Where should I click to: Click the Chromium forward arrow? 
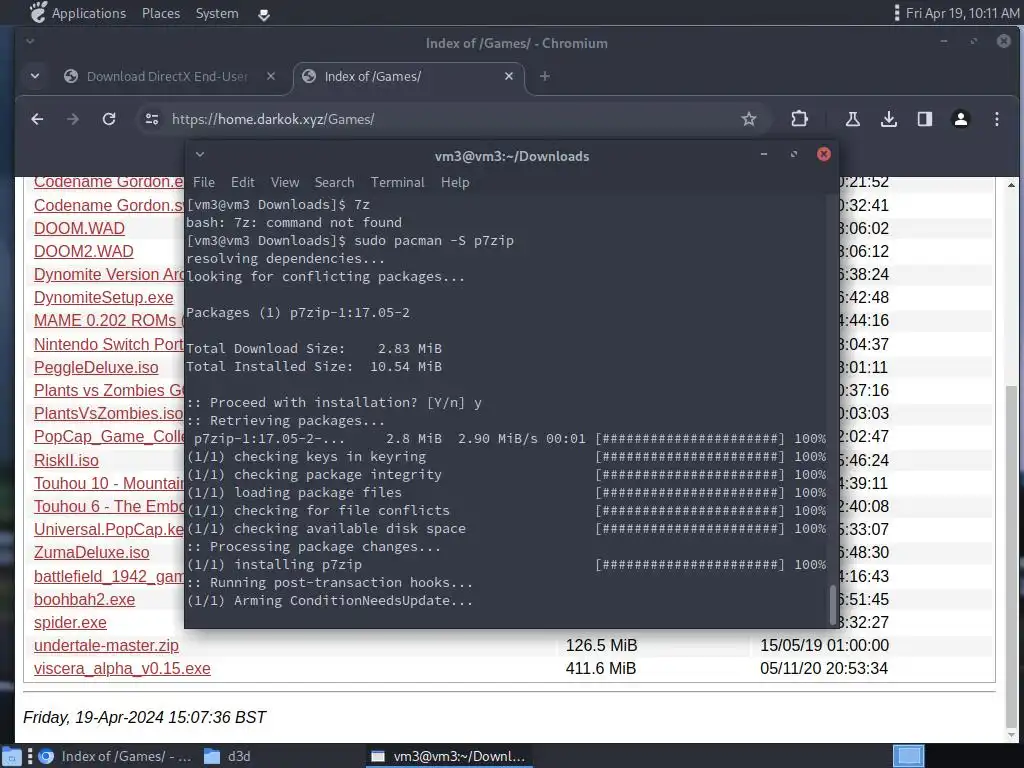pos(73,119)
